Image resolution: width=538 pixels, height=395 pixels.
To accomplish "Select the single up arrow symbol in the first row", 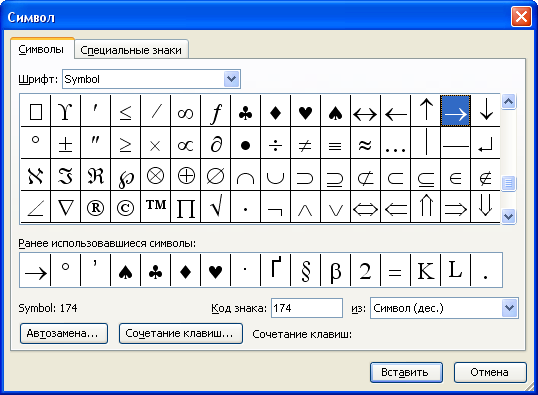I will pyautogui.click(x=425, y=111).
